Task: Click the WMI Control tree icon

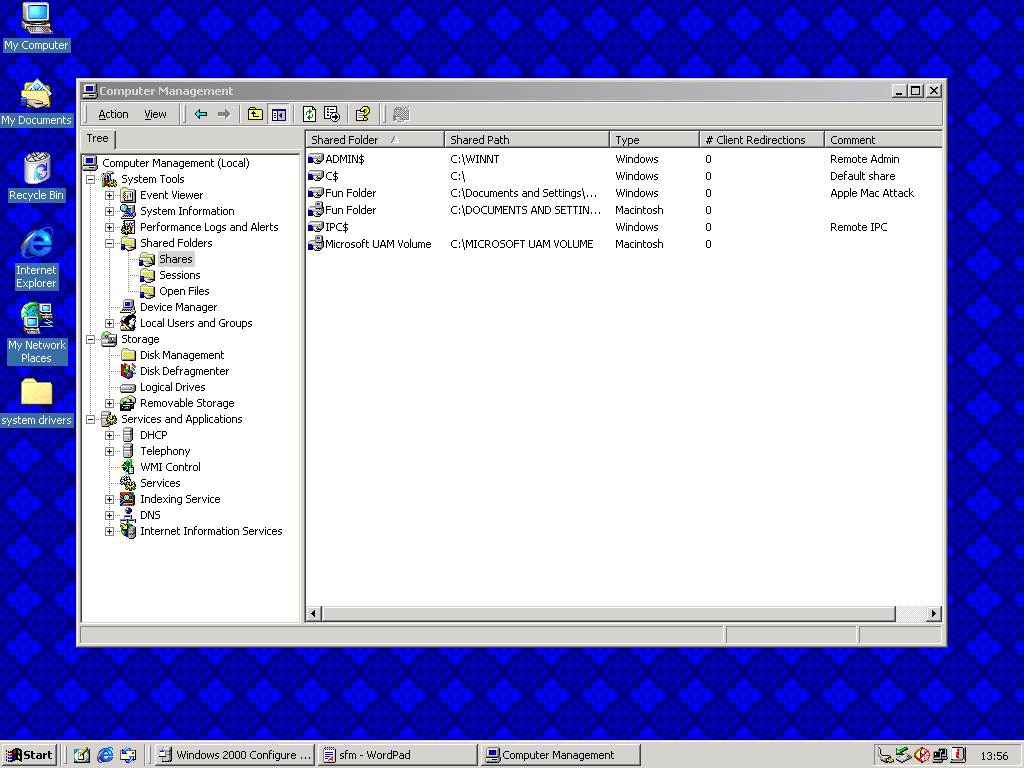Action: pos(128,467)
